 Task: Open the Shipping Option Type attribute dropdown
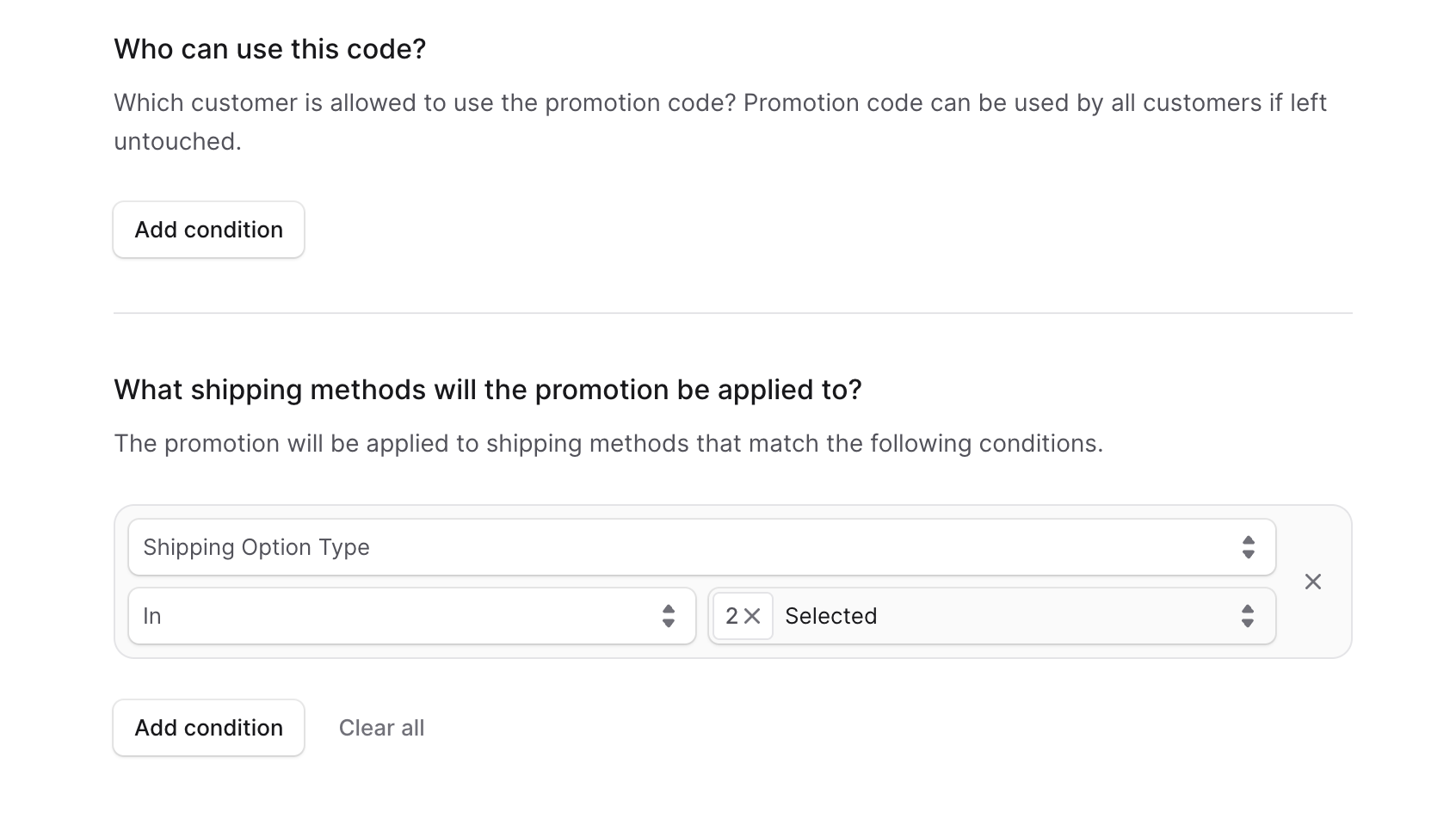(701, 547)
